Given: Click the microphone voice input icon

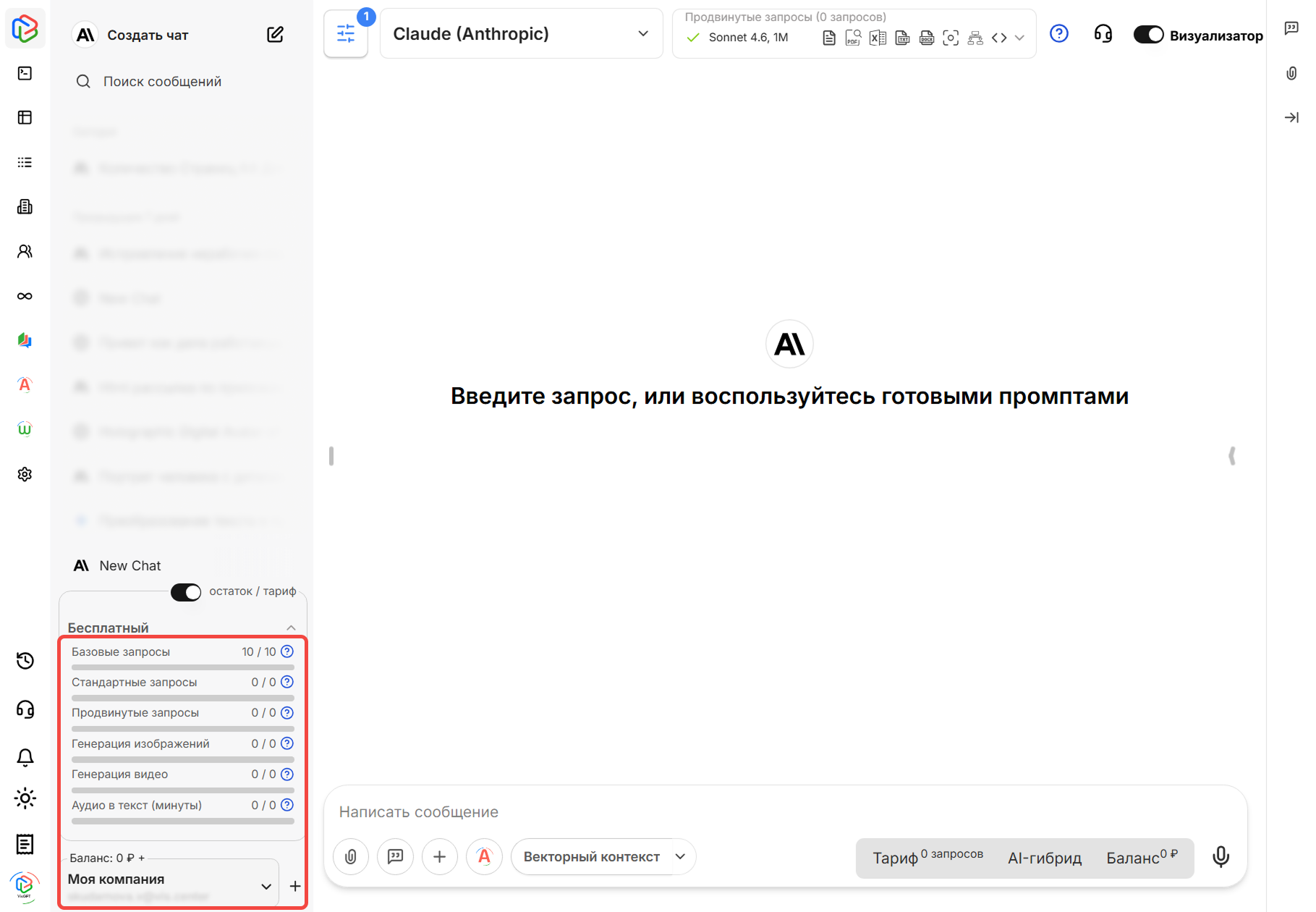Looking at the screenshot, I should pos(1221,857).
